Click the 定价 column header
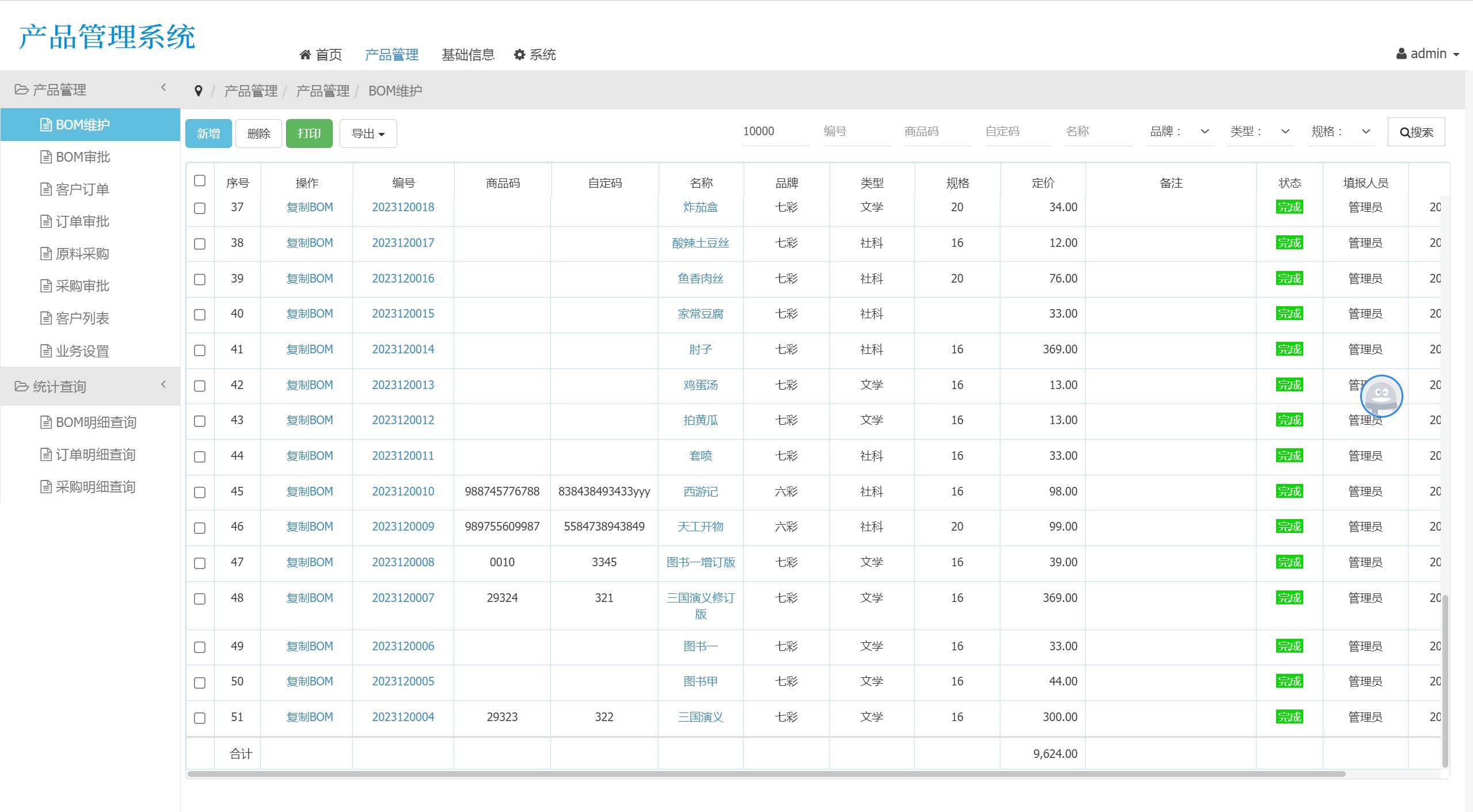The width and height of the screenshot is (1473, 812). [1043, 183]
